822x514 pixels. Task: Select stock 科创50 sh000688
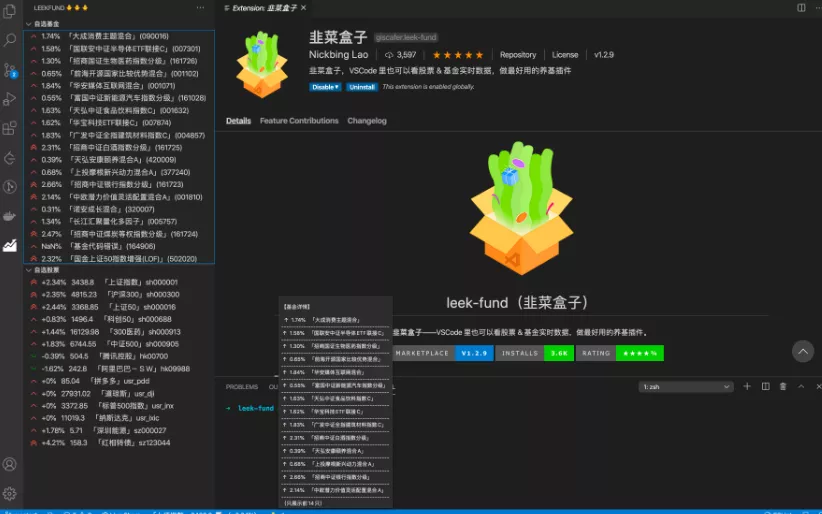click(x=120, y=319)
